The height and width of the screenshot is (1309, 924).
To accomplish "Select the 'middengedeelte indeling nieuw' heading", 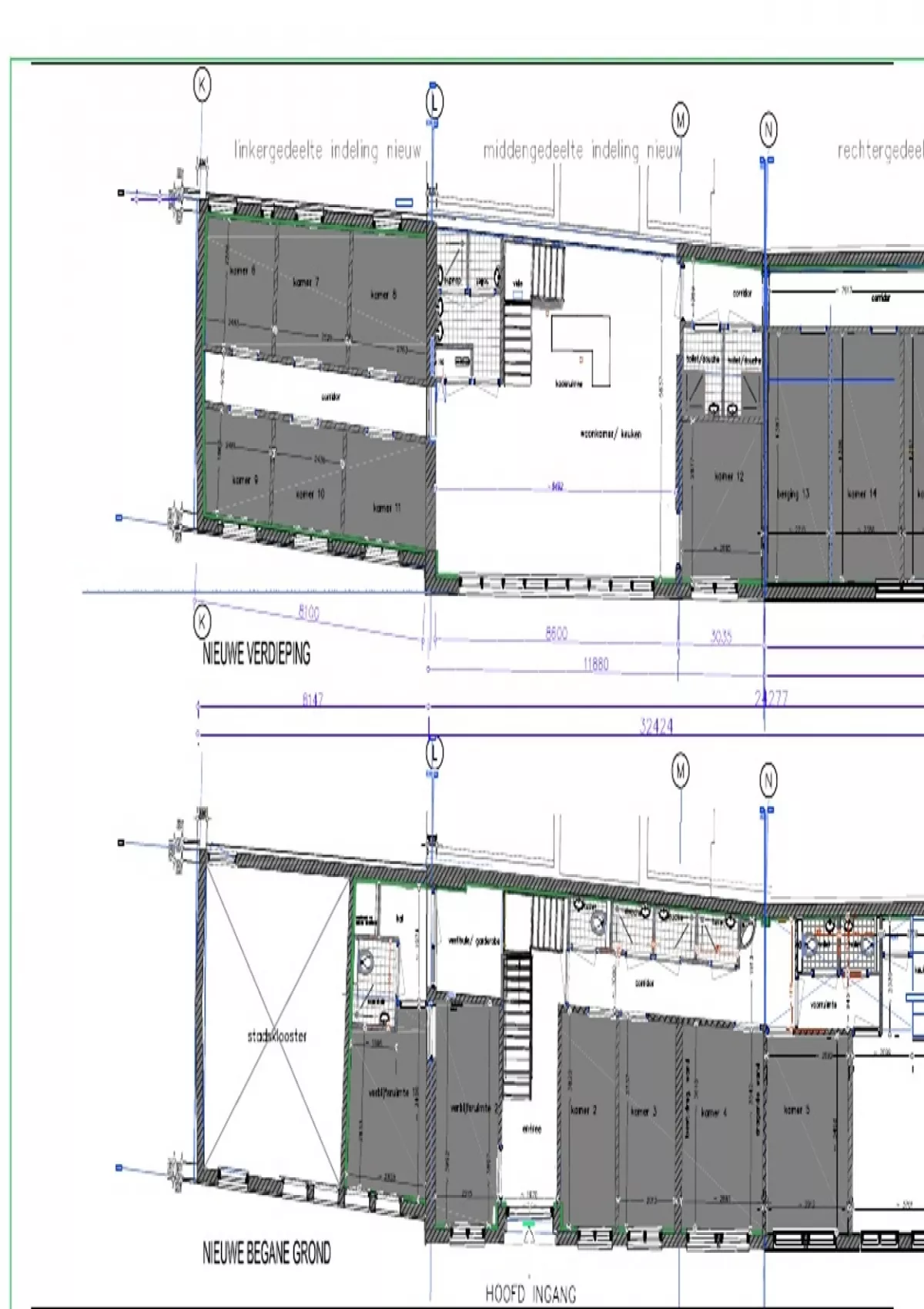I will pos(582,150).
